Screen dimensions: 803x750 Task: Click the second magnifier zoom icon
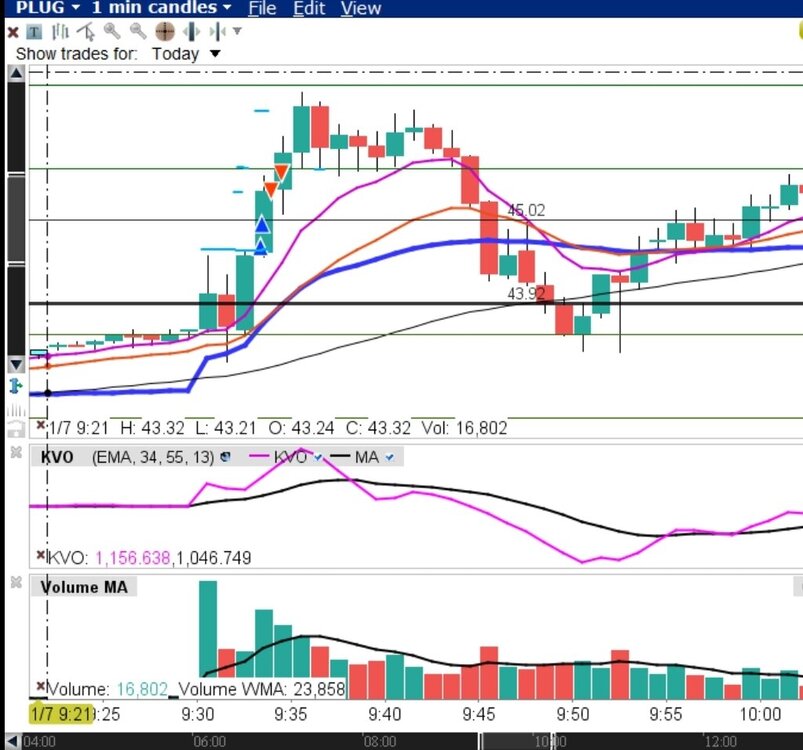(138, 31)
